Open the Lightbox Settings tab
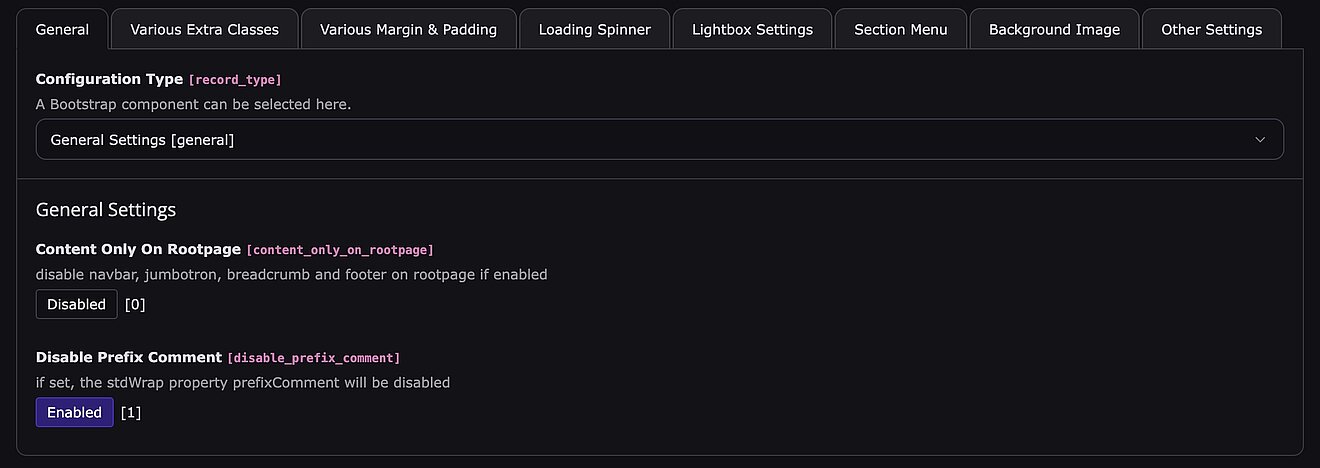1320x468 pixels. (x=752, y=30)
